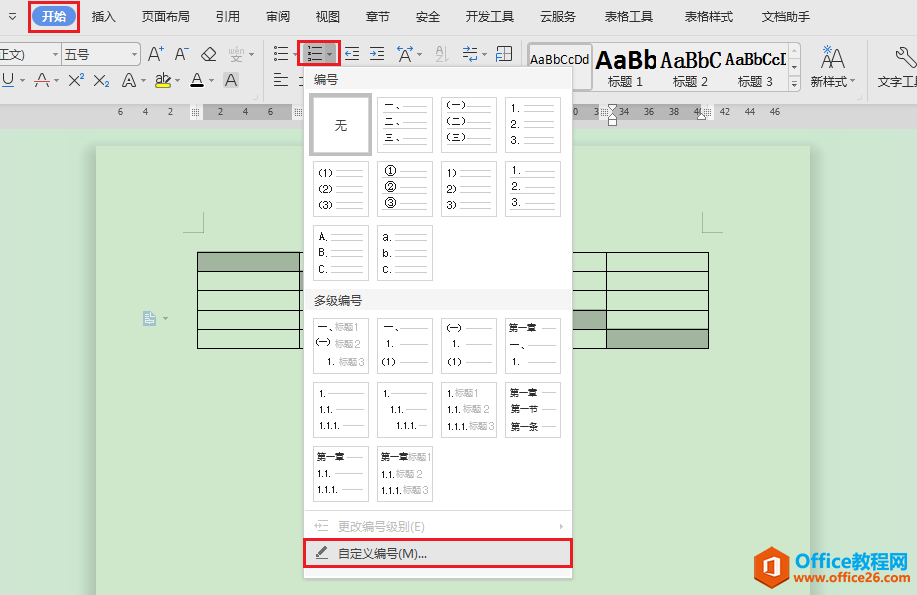Viewport: 917px width, 595px height.
Task: Open the 开始 ribbon tab
Action: [x=54, y=16]
